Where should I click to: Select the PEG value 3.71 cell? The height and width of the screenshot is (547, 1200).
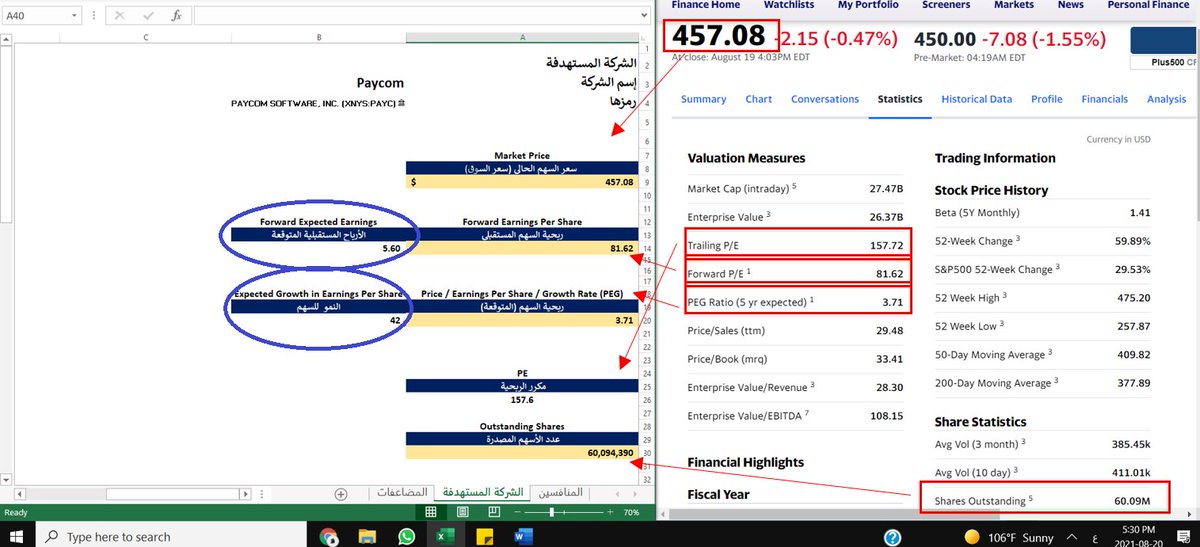pos(522,320)
